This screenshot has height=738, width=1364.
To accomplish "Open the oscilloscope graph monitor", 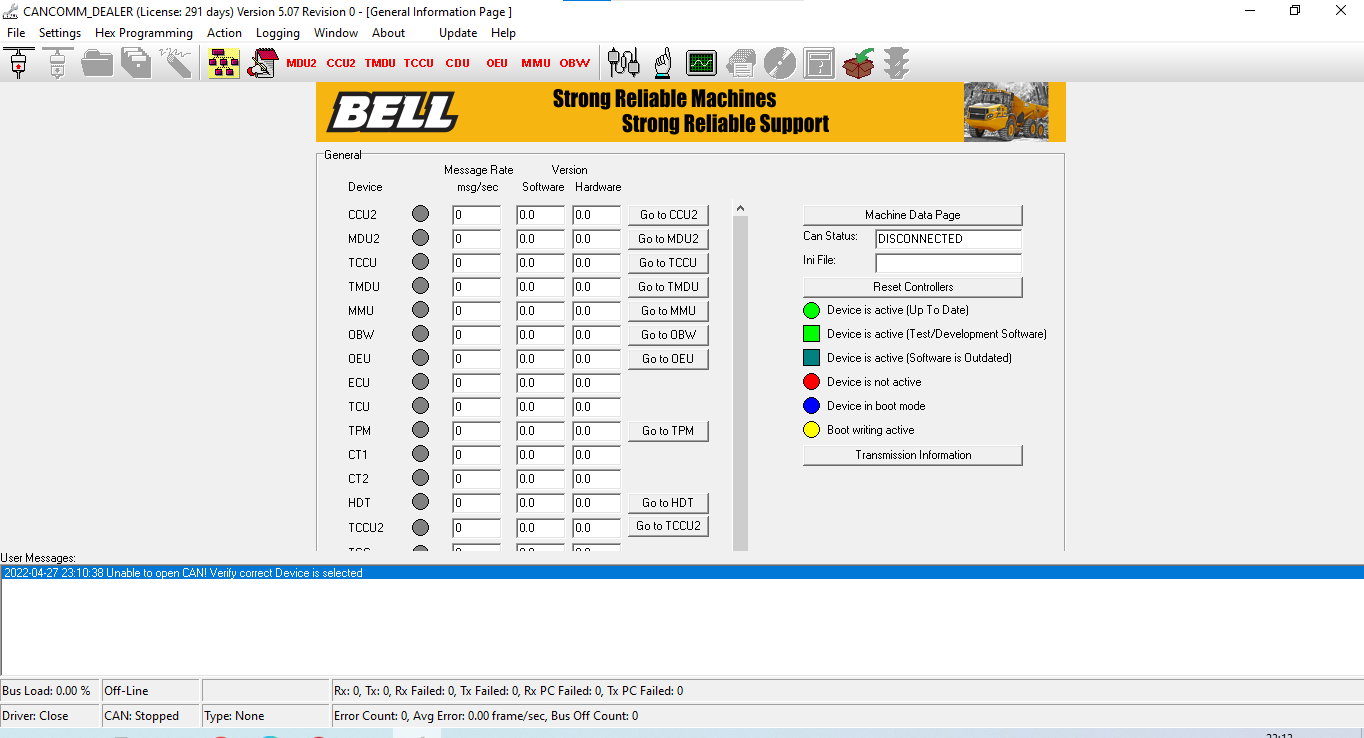I will (701, 62).
